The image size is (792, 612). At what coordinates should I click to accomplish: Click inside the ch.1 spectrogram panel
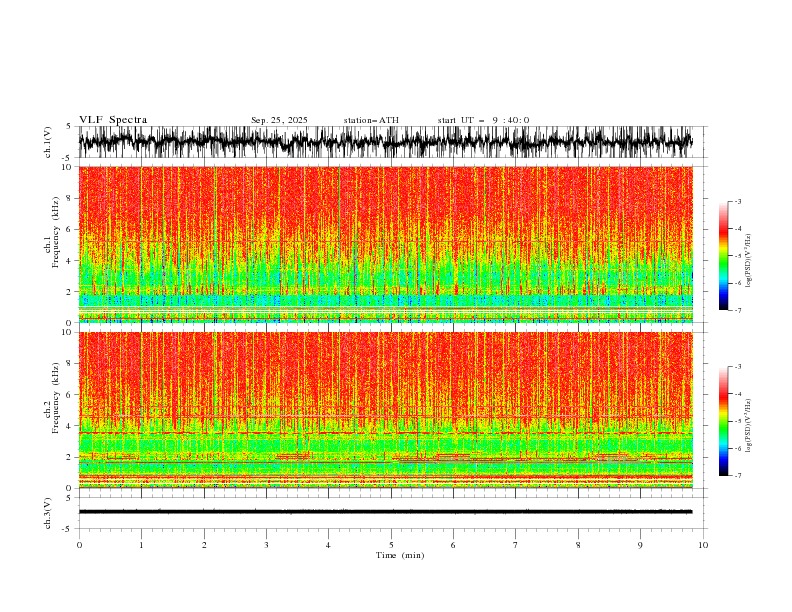coord(386,244)
